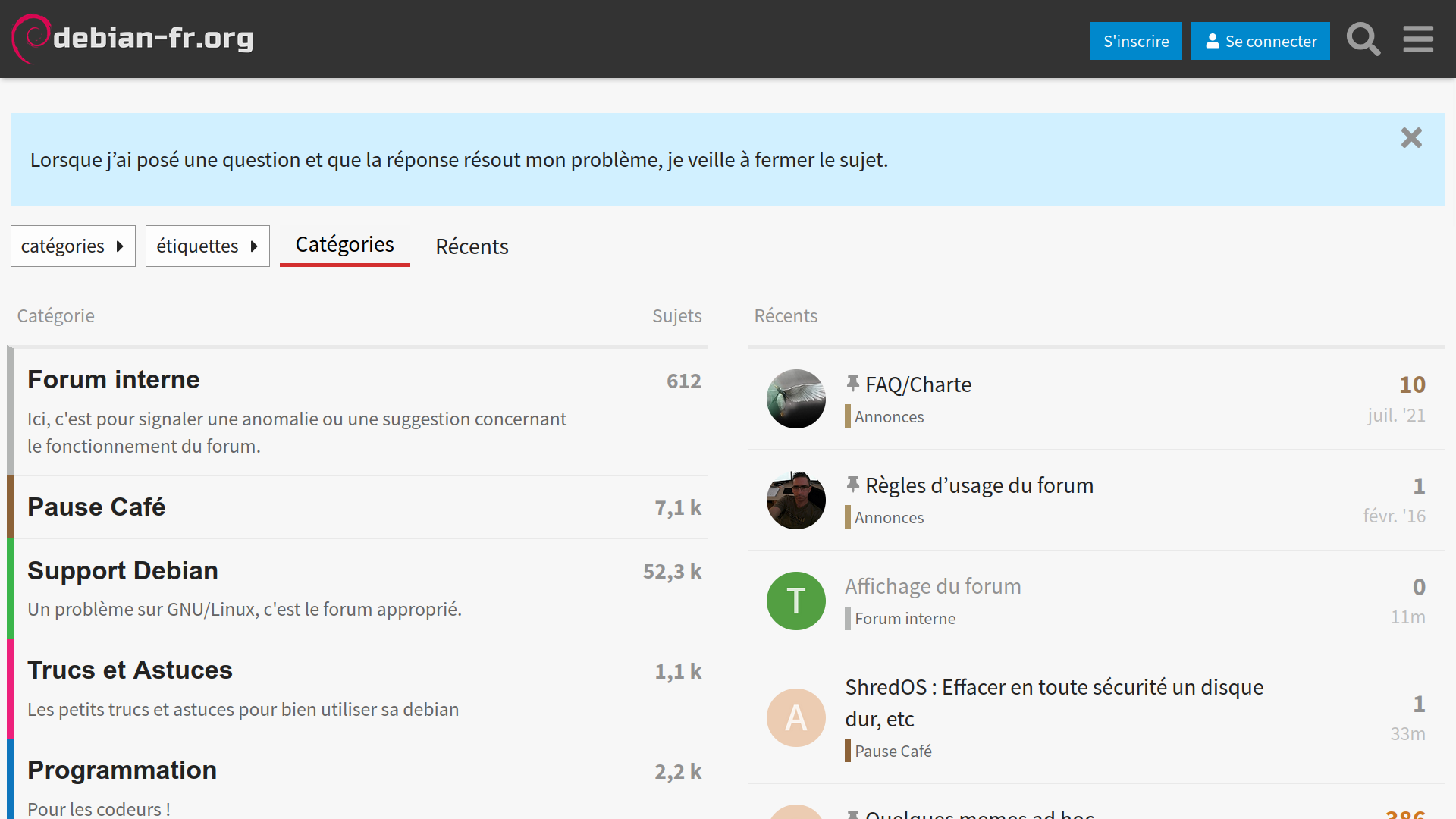The image size is (1456, 819).
Task: Open the Forum interne category
Action: (x=114, y=379)
